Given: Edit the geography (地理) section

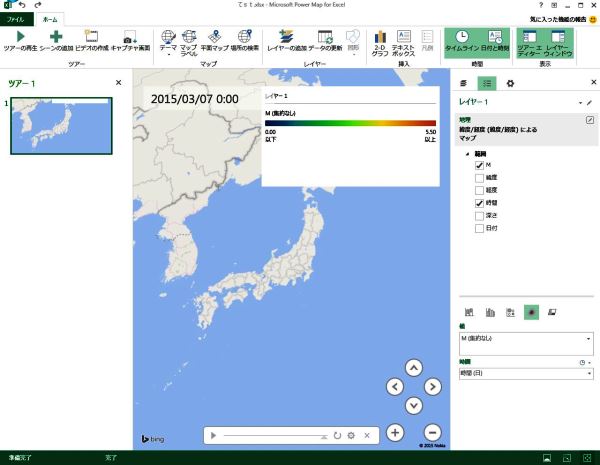Looking at the screenshot, I should [590, 120].
